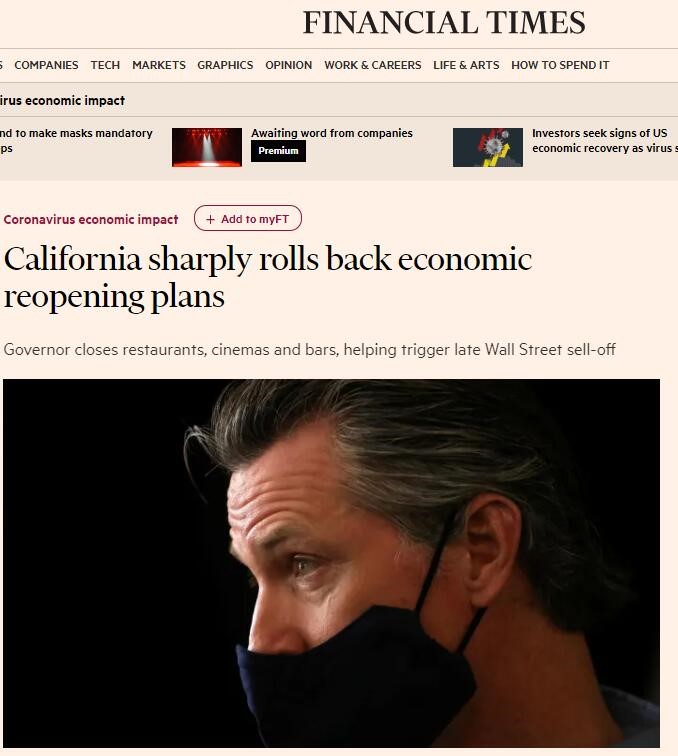This screenshot has width=678, height=756.
Task: Read Awaiting word from companies article
Action: 332,133
